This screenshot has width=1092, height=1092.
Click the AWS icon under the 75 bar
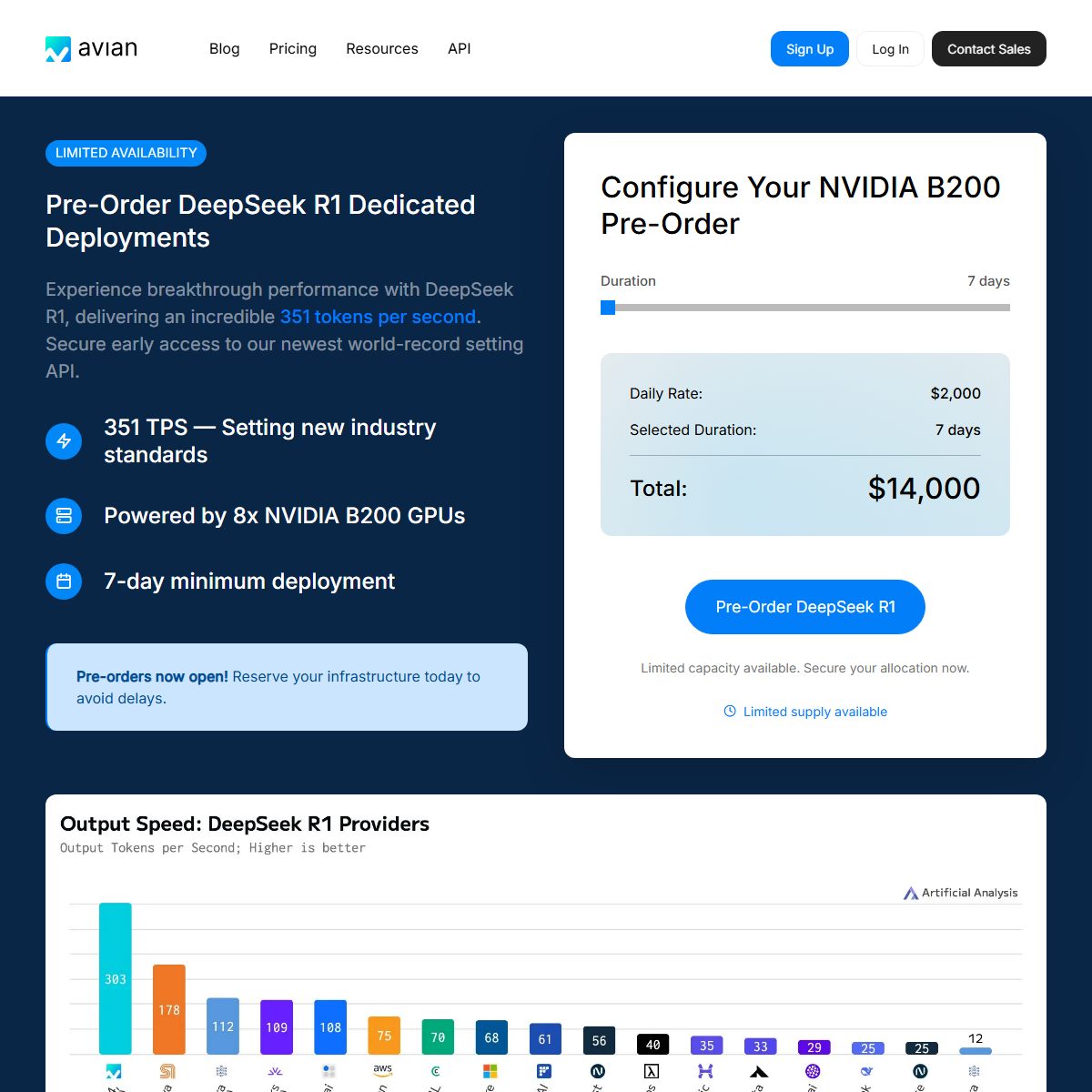383,1070
